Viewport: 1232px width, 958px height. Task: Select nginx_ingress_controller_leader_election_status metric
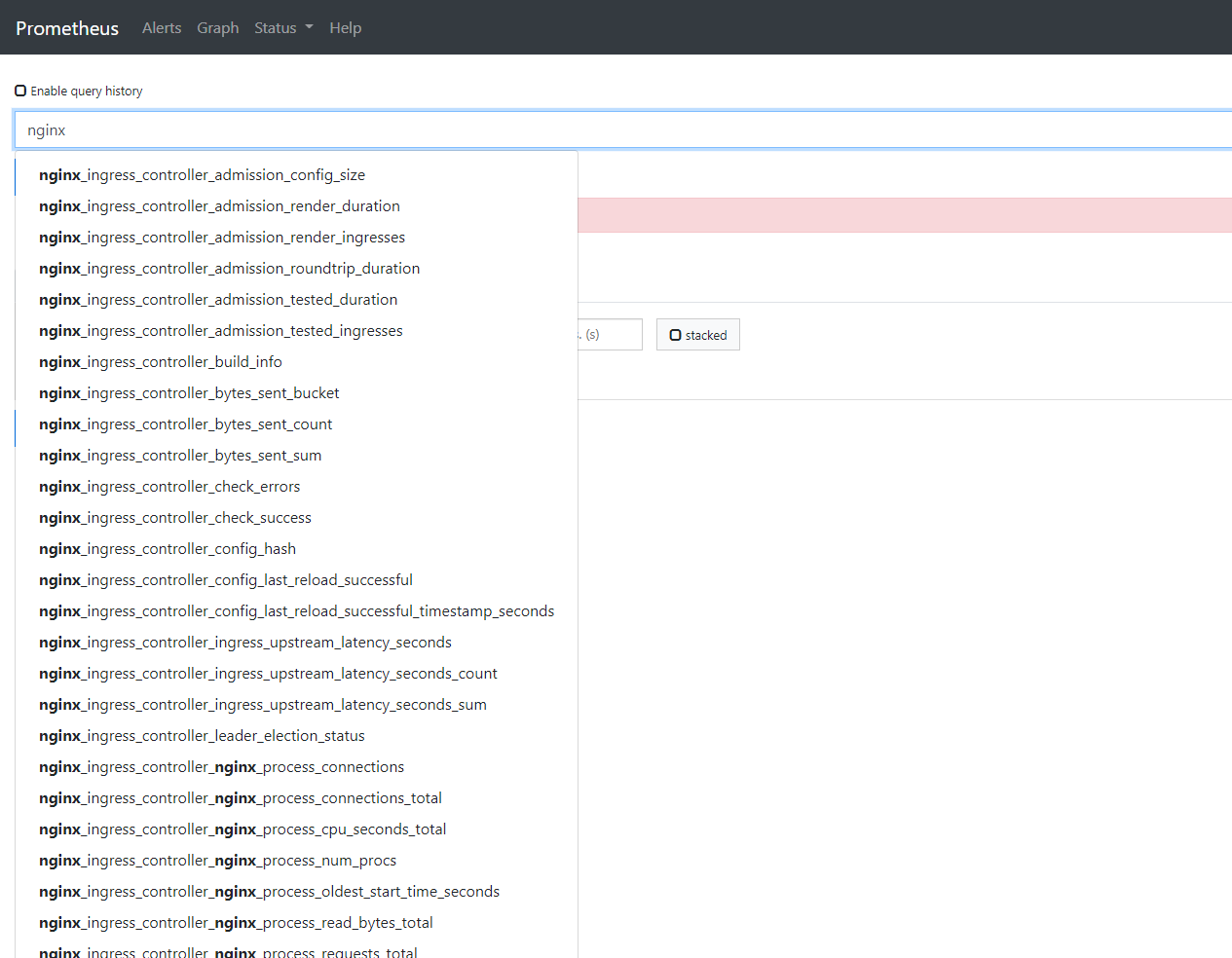[297, 736]
